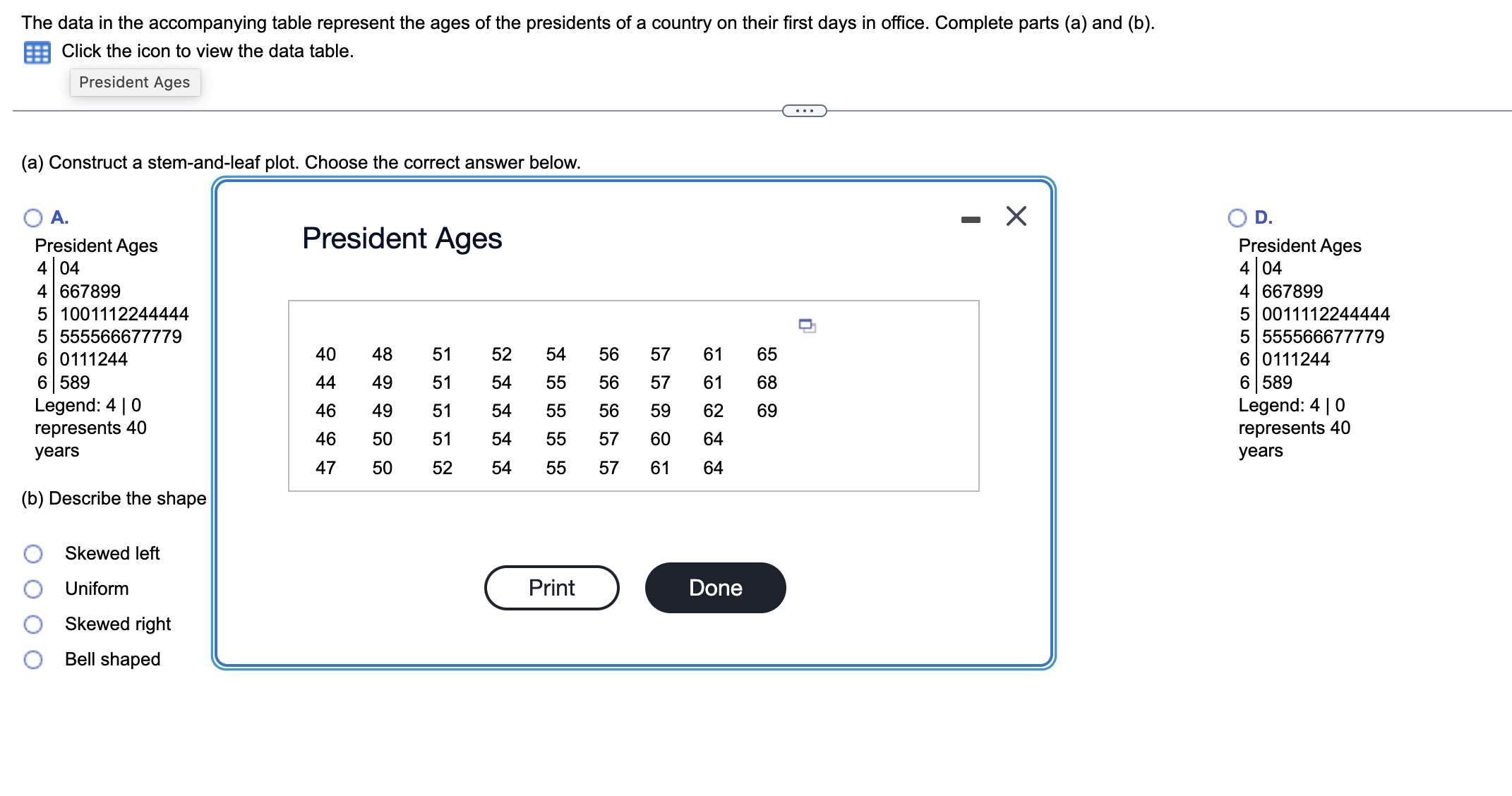Close the President Ages popup
Viewport: 1512px width, 796px height.
[x=1015, y=217]
